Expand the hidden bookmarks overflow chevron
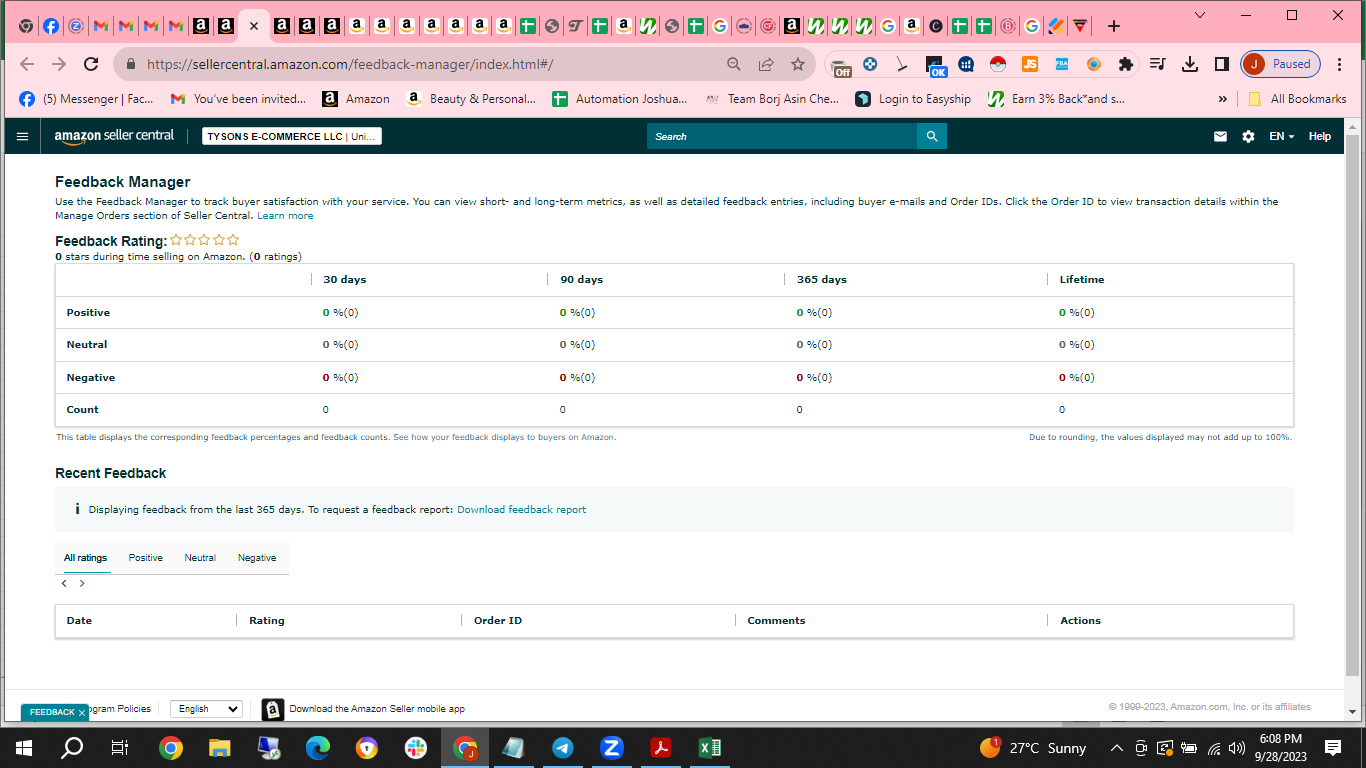Viewport: 1366px width, 768px height. (1222, 99)
